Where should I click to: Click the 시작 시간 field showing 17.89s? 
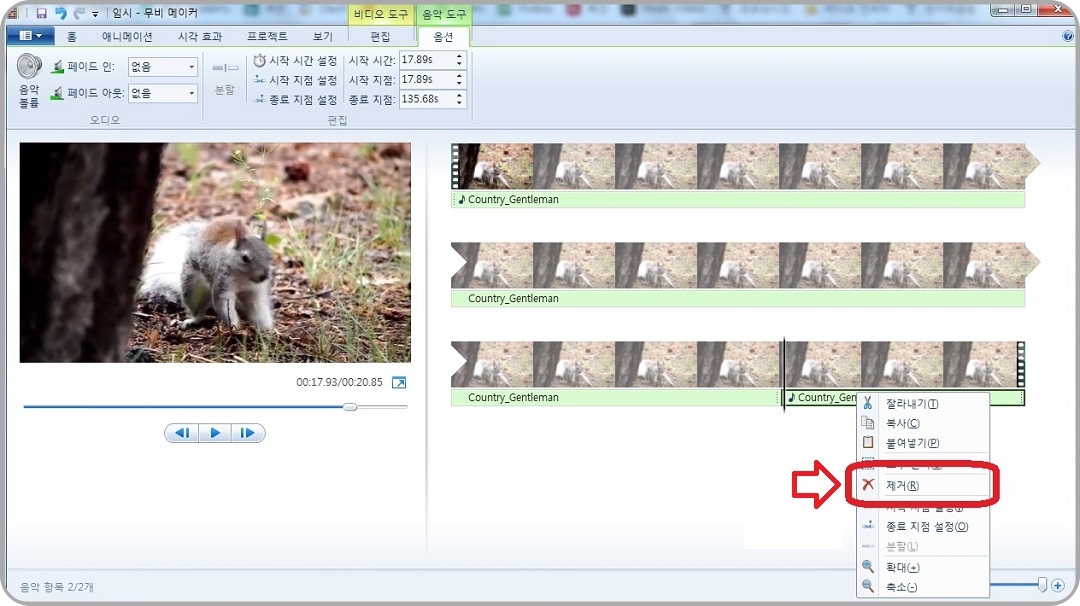click(x=426, y=60)
